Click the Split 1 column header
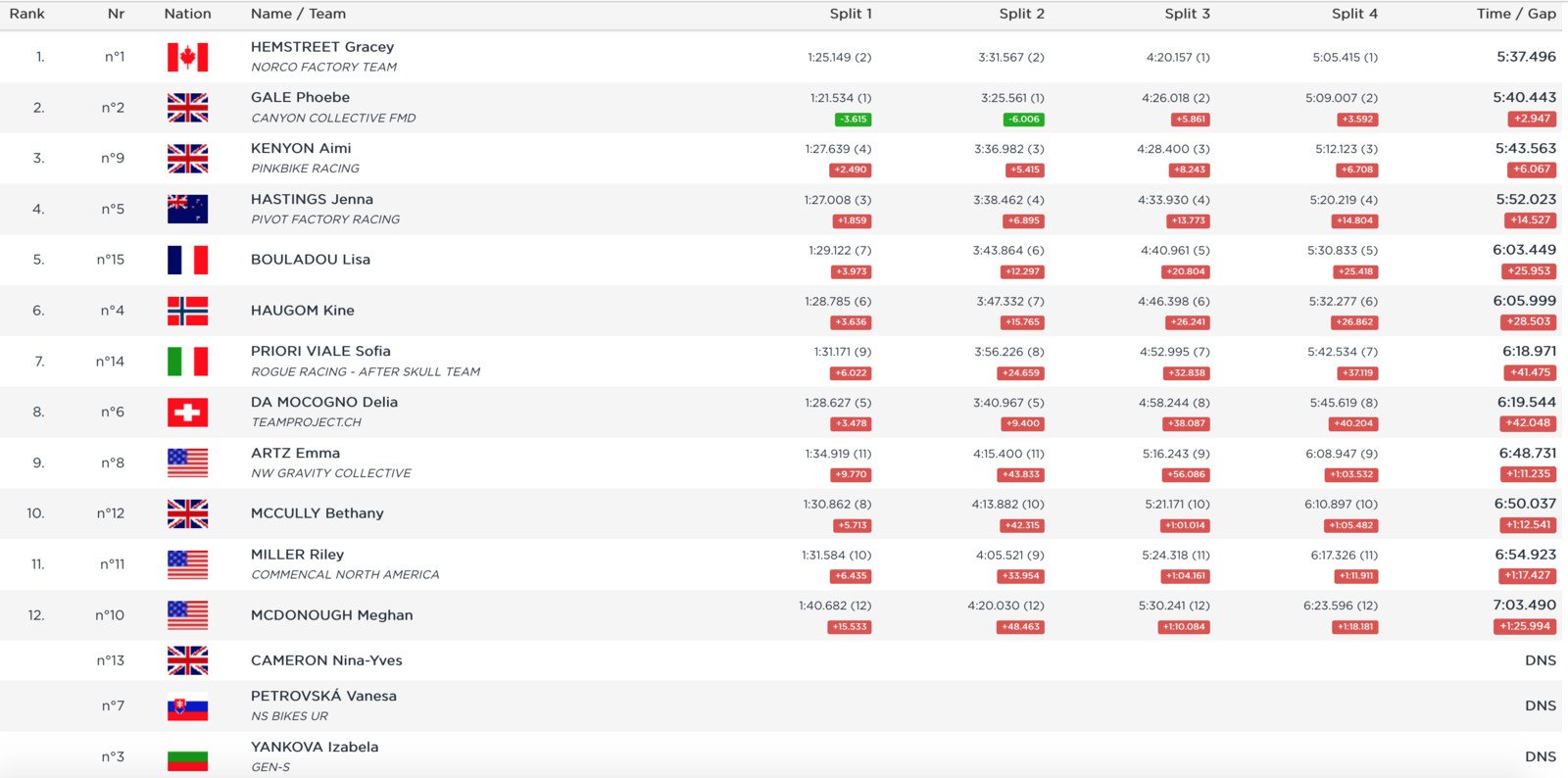The height and width of the screenshot is (778, 1568). [x=851, y=14]
